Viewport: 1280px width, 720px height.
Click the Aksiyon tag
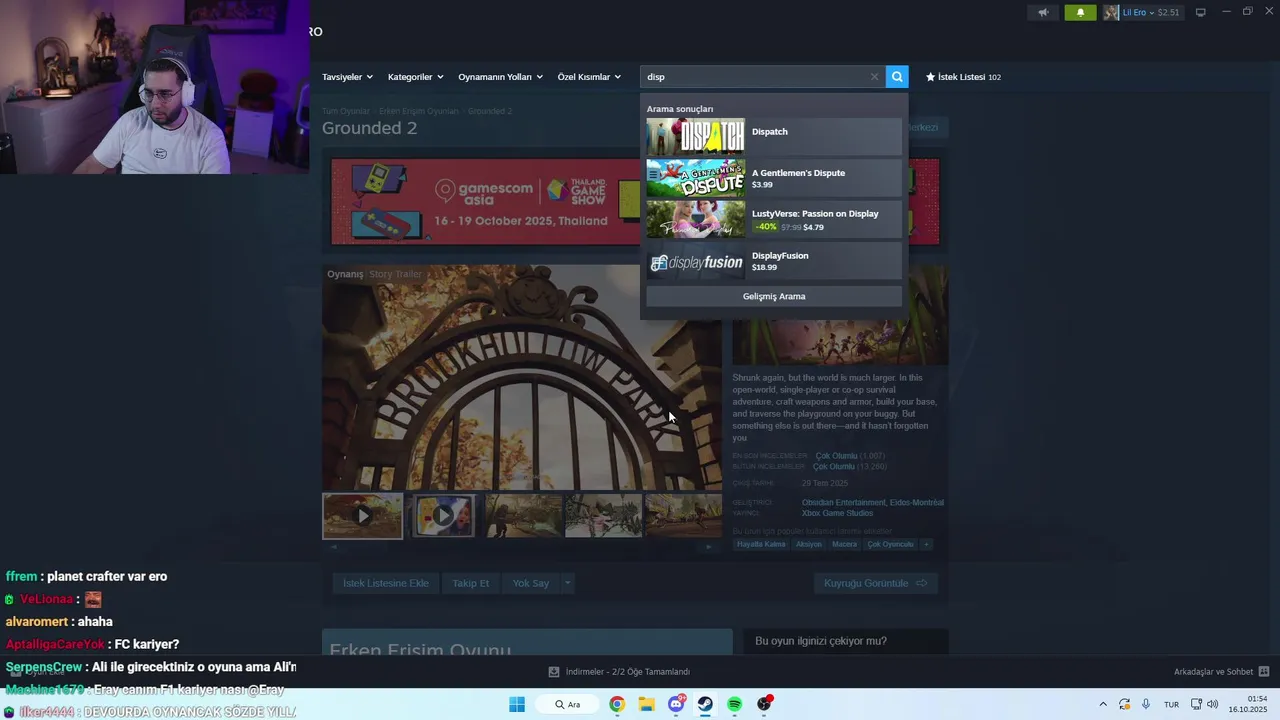point(808,544)
